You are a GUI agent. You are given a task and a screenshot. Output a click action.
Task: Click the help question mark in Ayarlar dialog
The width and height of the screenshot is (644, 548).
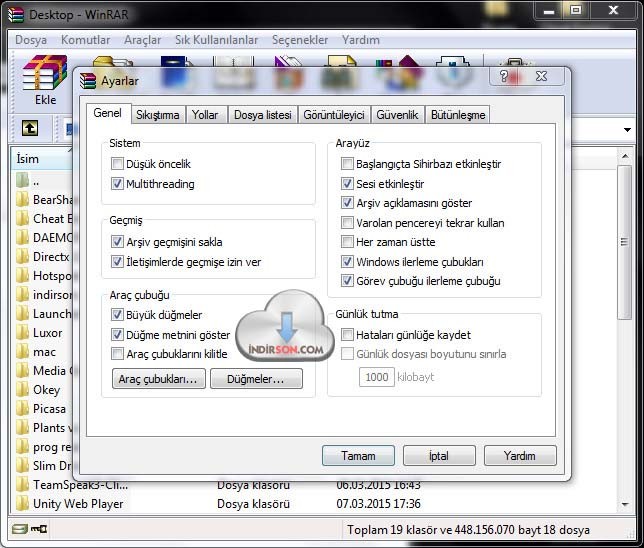[504, 76]
